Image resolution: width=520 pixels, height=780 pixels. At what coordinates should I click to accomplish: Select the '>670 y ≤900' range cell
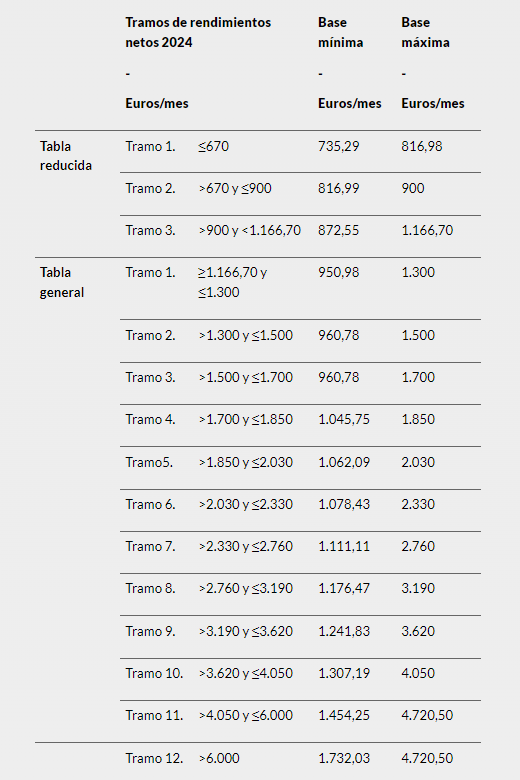pos(235,189)
